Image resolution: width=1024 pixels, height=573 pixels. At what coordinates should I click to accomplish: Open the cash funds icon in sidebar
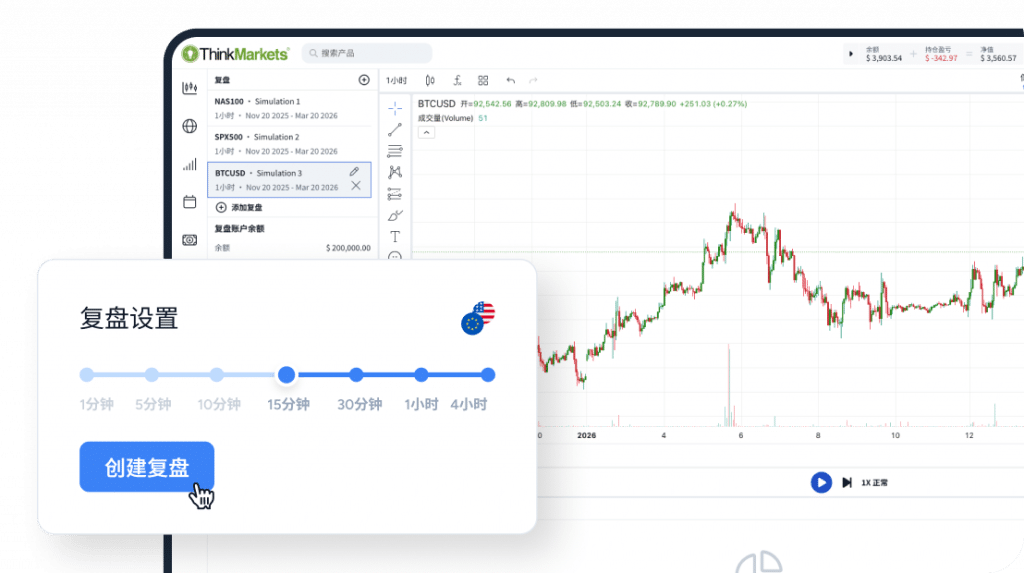click(189, 240)
